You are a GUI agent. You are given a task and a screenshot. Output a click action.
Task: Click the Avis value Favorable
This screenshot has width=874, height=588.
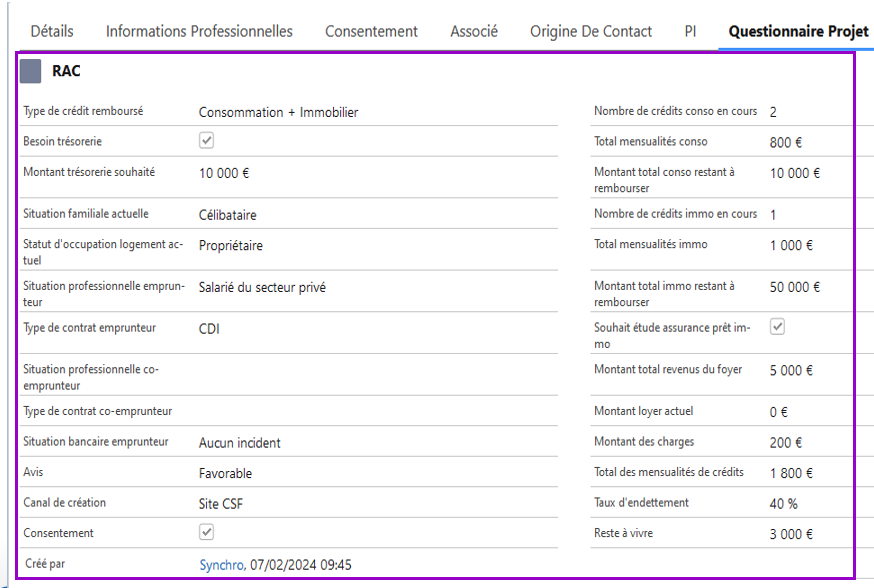click(225, 473)
